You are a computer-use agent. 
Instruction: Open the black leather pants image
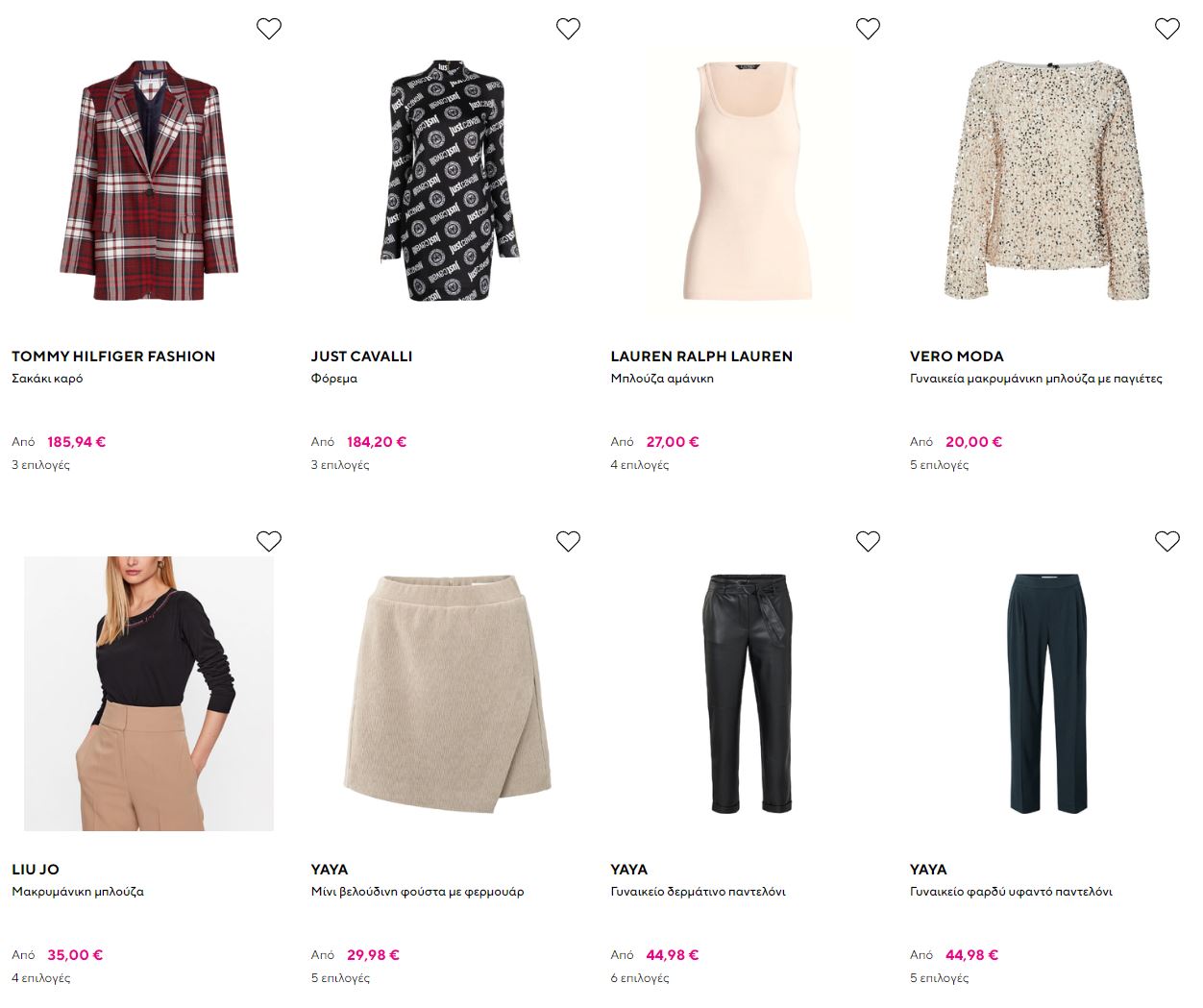click(749, 693)
